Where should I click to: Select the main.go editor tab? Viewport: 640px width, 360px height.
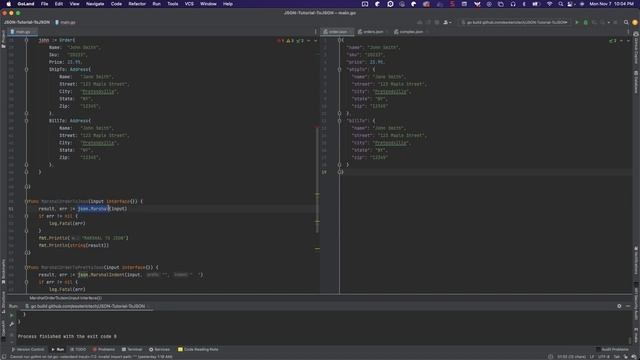pos(23,32)
